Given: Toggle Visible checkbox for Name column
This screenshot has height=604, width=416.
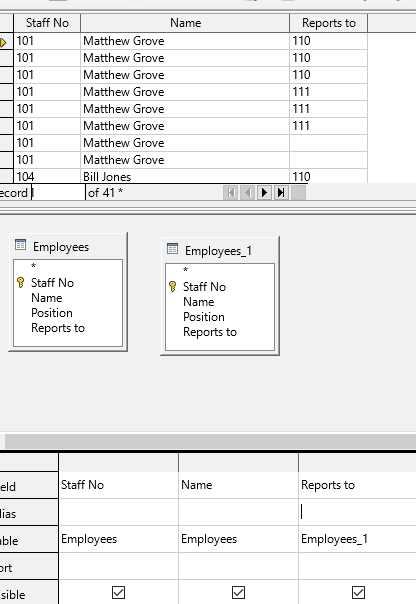Looking at the screenshot, I should click(x=238, y=592).
